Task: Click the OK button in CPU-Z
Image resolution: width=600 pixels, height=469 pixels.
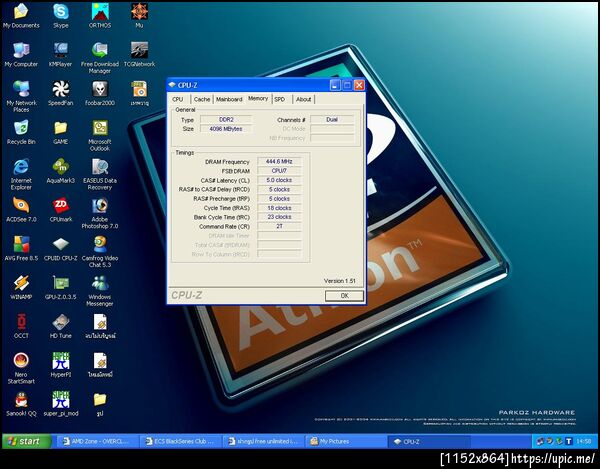Action: 344,296
